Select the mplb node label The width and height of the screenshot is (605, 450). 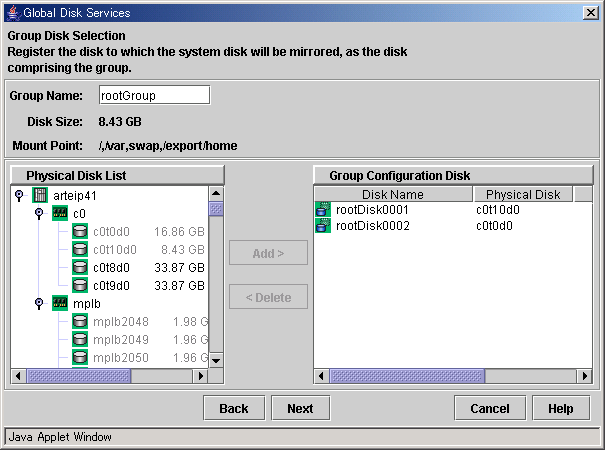click(x=87, y=304)
